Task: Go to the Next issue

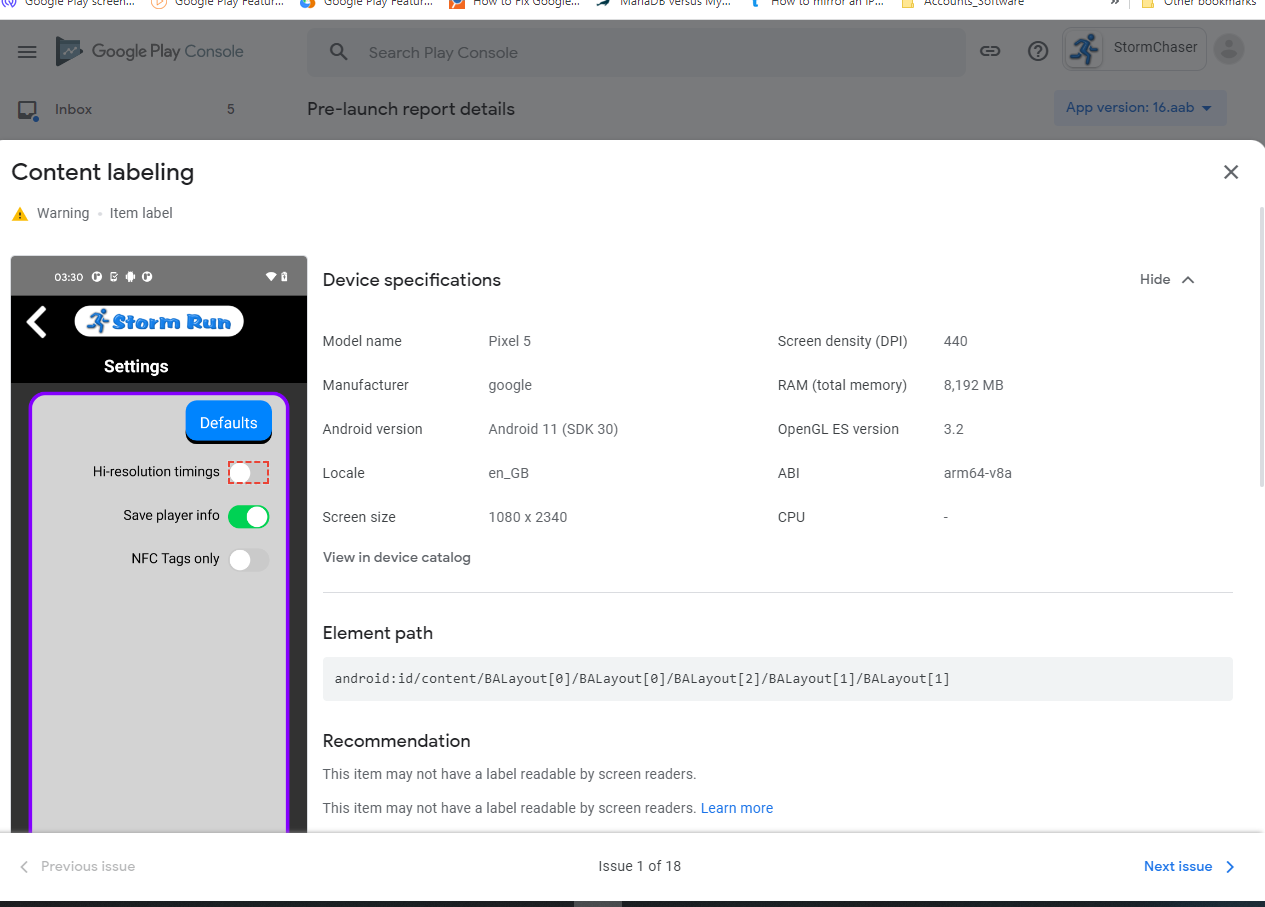Action: click(x=1189, y=866)
